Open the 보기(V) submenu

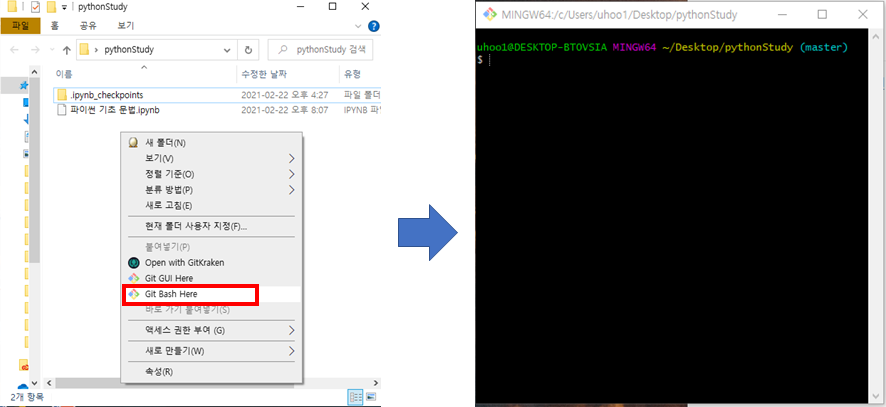click(212, 158)
